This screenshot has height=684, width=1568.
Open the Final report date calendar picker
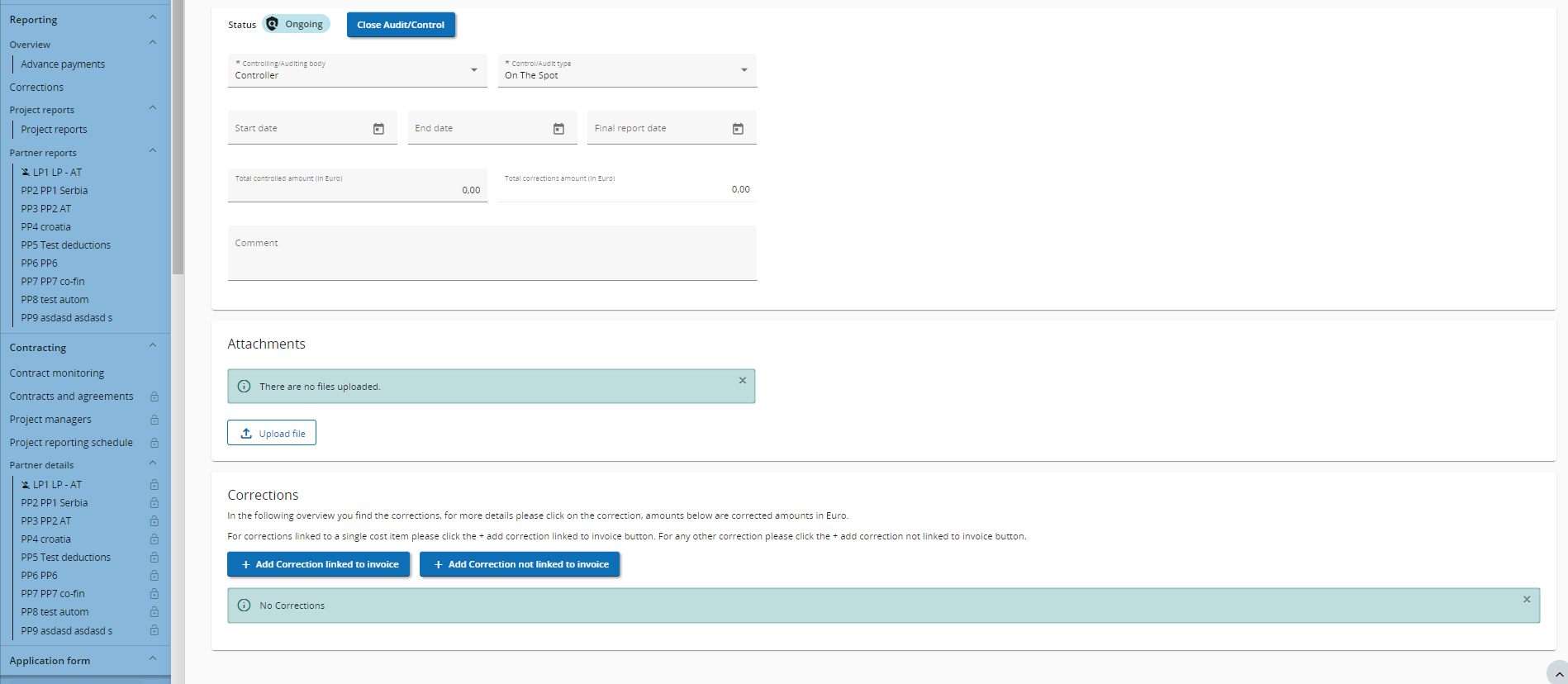(738, 129)
